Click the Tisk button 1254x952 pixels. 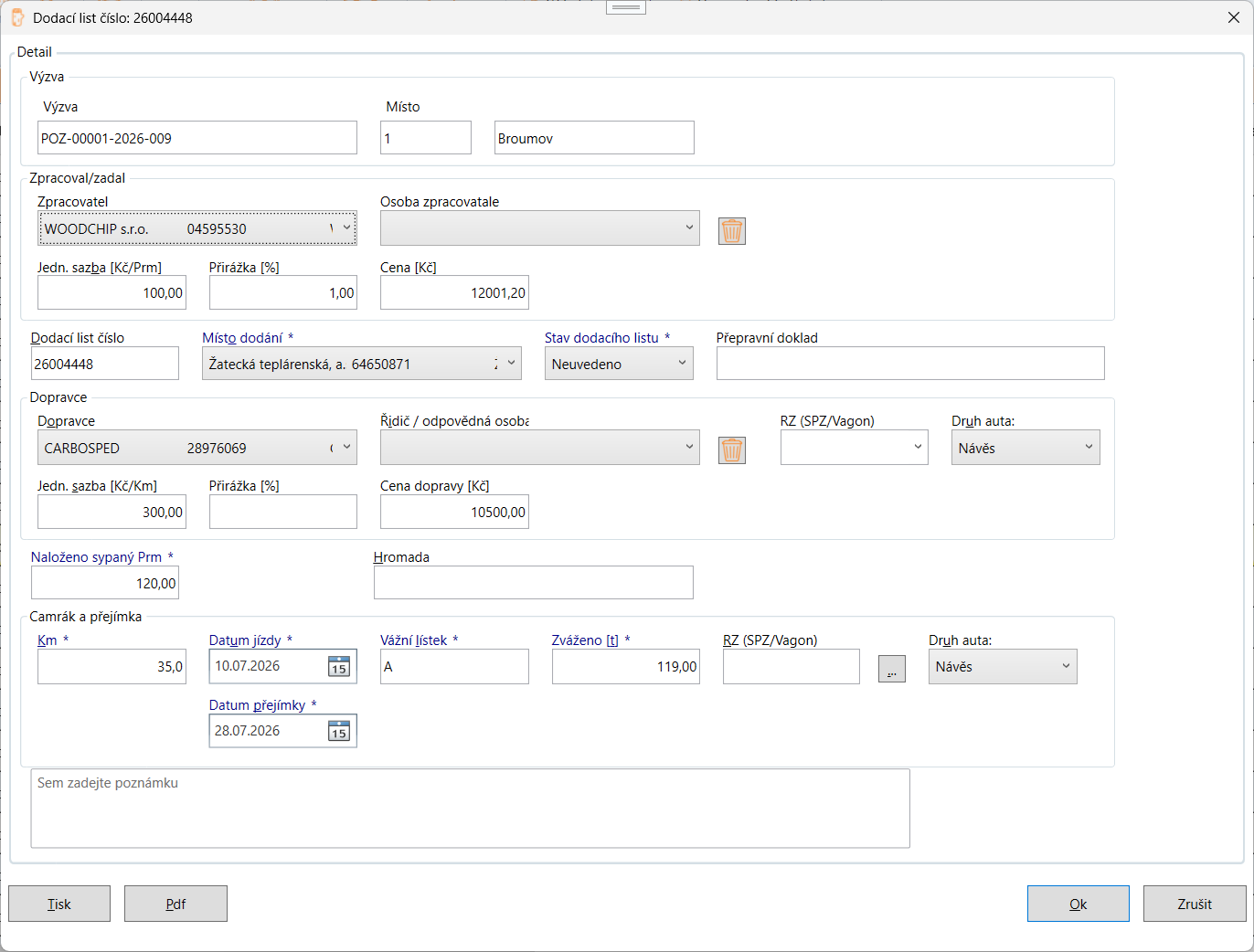pyautogui.click(x=59, y=904)
